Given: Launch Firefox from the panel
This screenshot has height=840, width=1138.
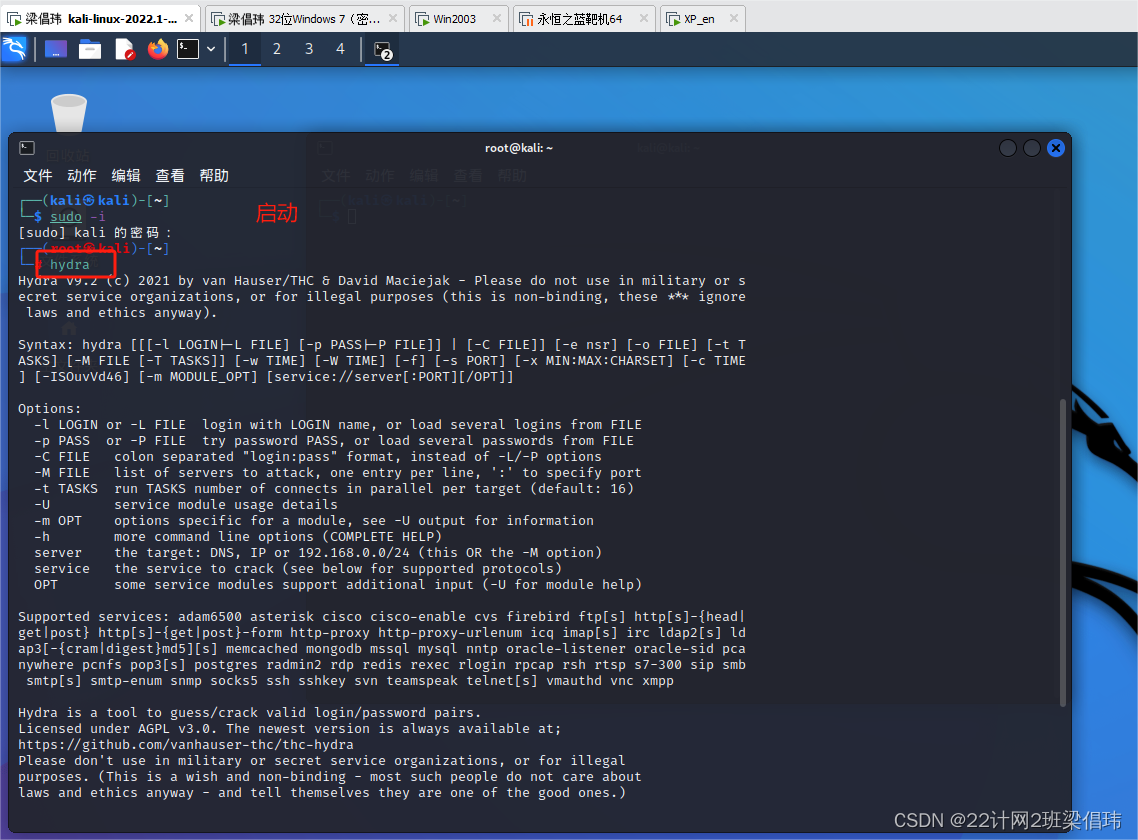Looking at the screenshot, I should pyautogui.click(x=157, y=49).
